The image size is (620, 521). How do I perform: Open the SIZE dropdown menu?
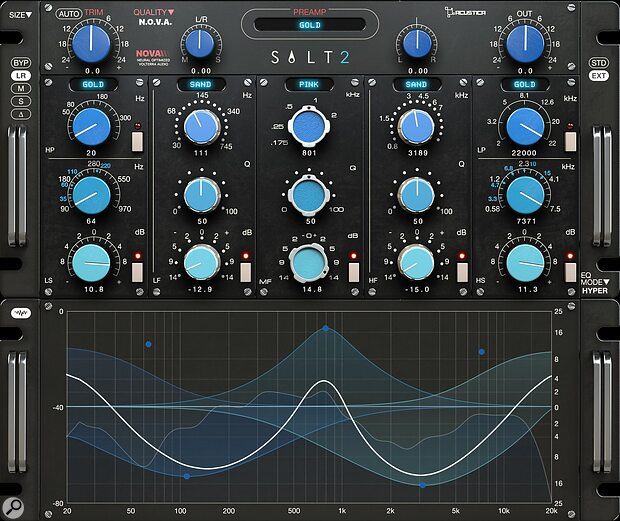21,15
